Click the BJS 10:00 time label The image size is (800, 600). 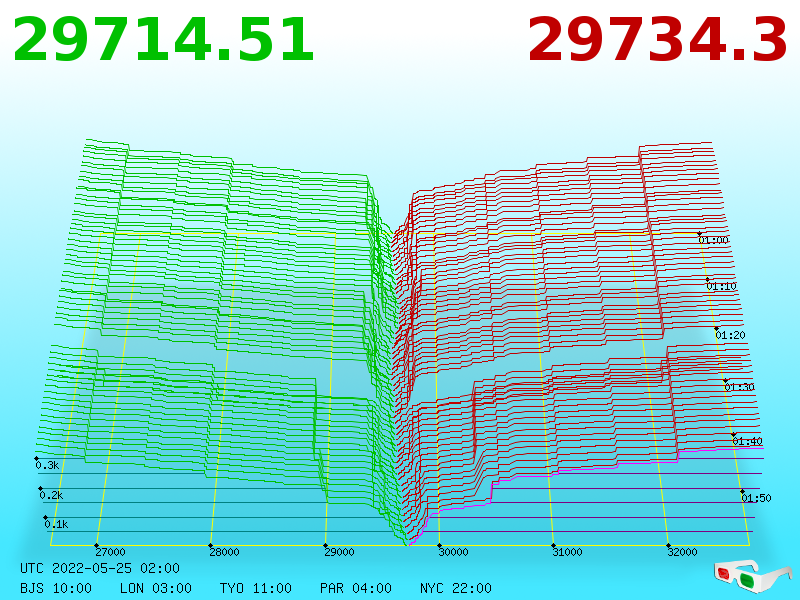(56, 588)
